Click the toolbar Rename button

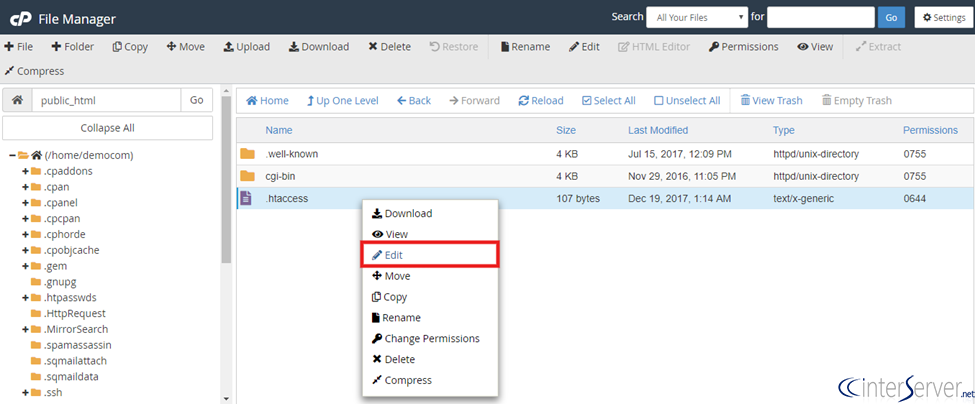[x=525, y=47]
